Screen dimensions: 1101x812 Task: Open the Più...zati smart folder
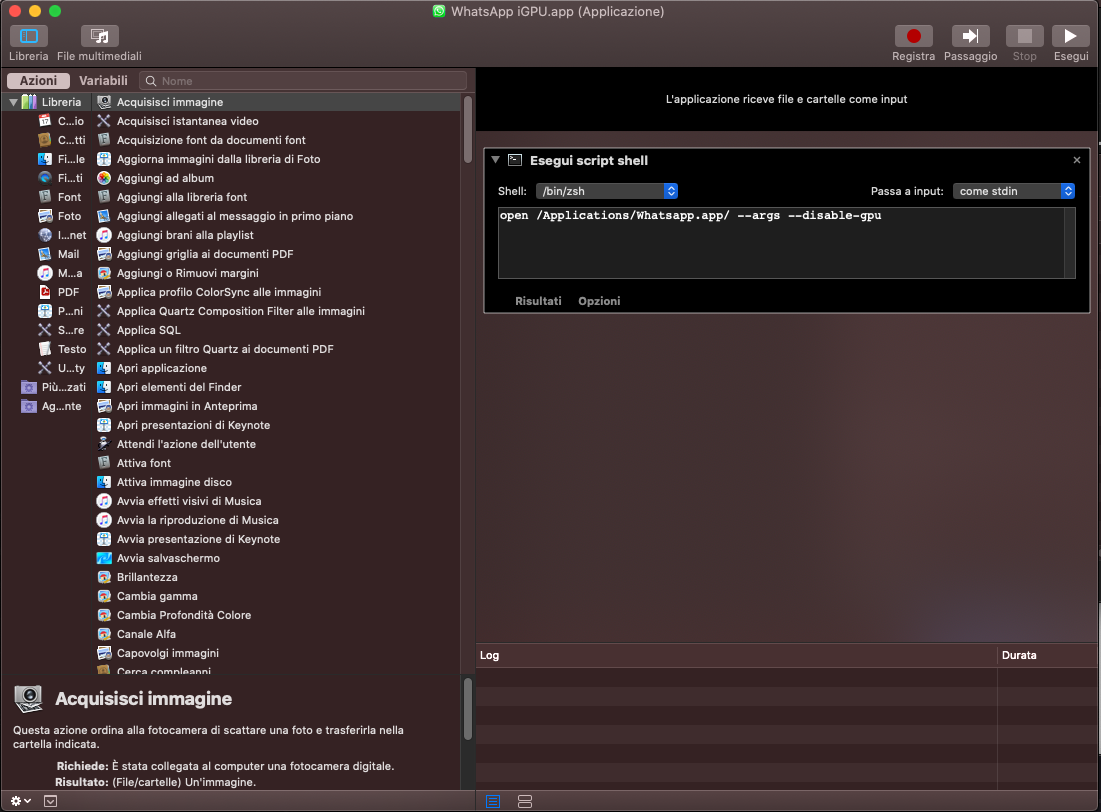(x=54, y=386)
